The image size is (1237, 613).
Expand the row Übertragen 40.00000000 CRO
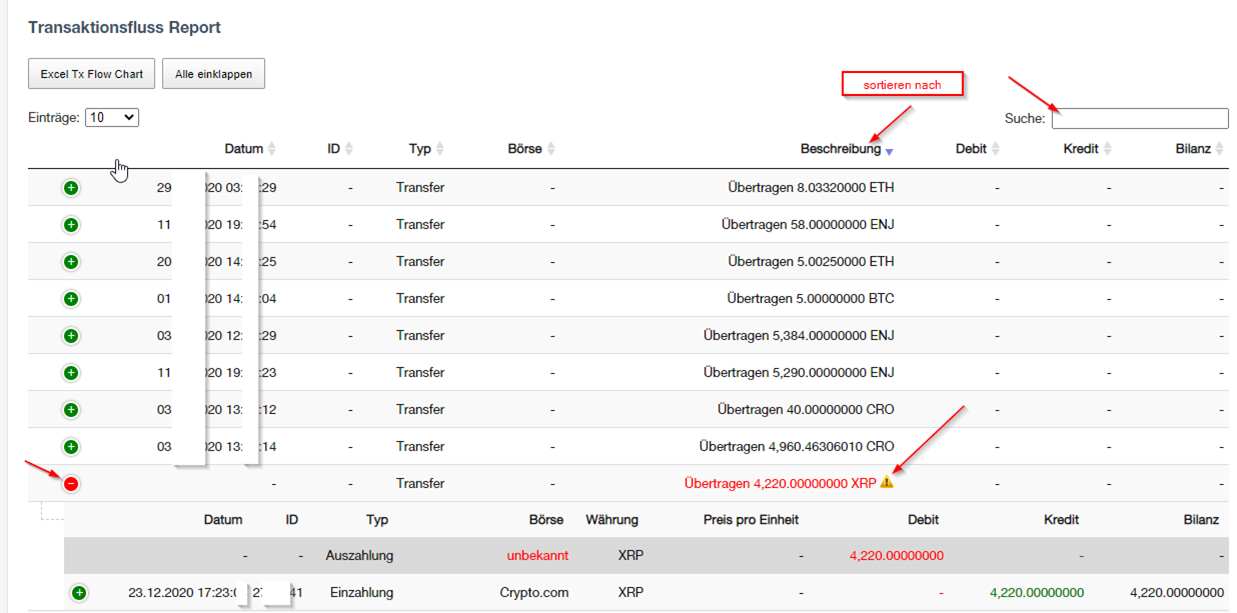coord(71,410)
